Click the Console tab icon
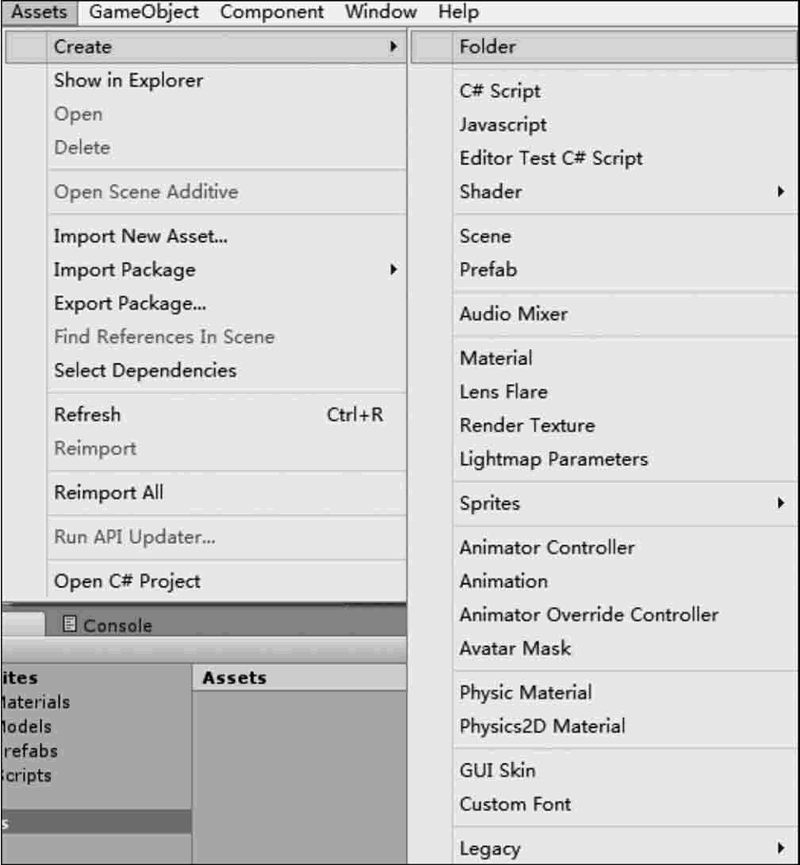 tap(69, 625)
